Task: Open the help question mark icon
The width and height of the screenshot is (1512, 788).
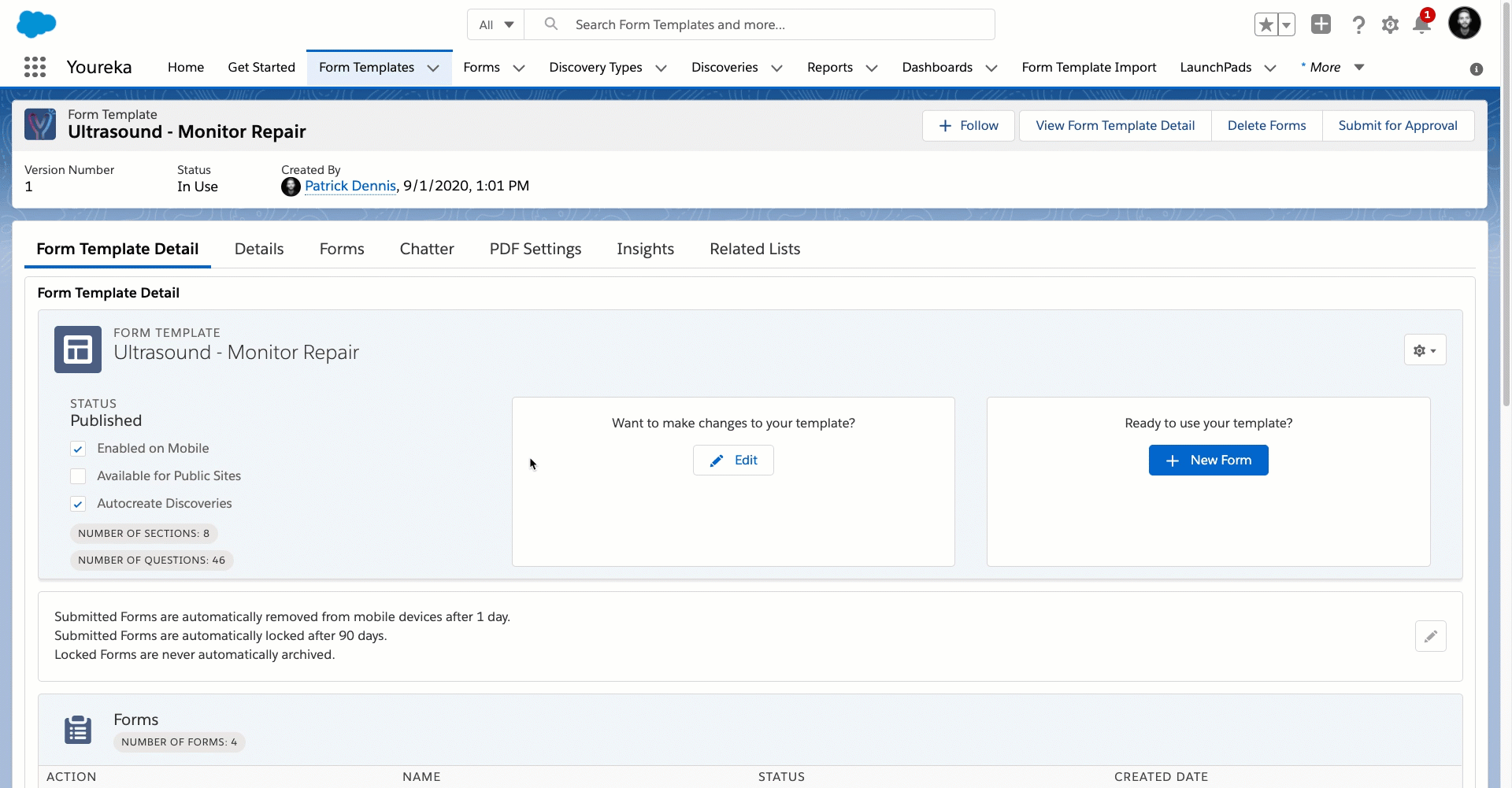Action: coord(1358,25)
